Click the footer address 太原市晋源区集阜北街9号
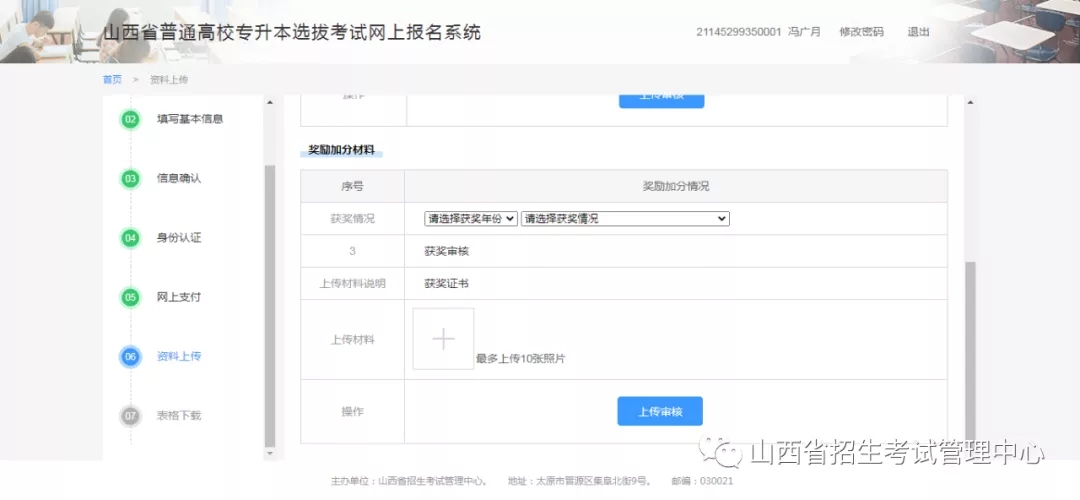The image size is (1080, 500). point(595,481)
